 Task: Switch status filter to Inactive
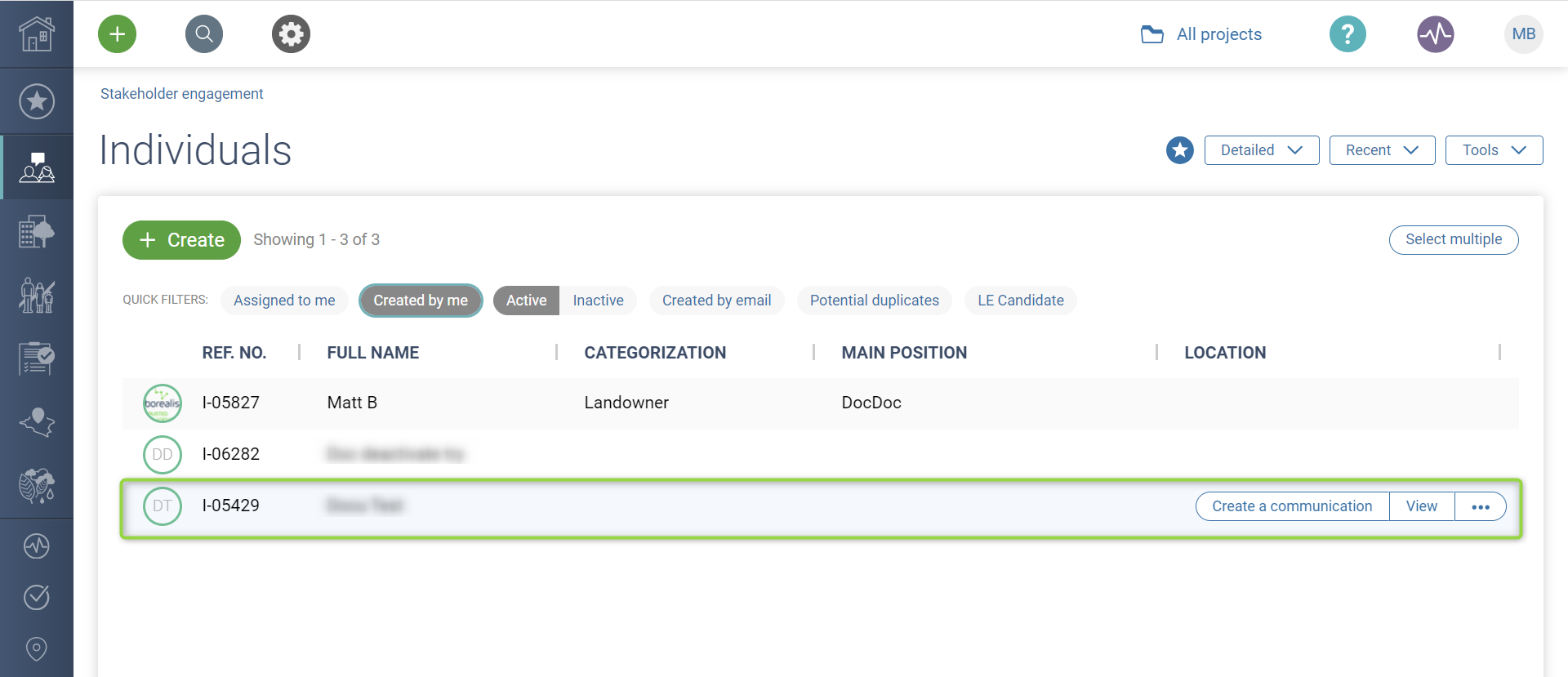coord(598,301)
